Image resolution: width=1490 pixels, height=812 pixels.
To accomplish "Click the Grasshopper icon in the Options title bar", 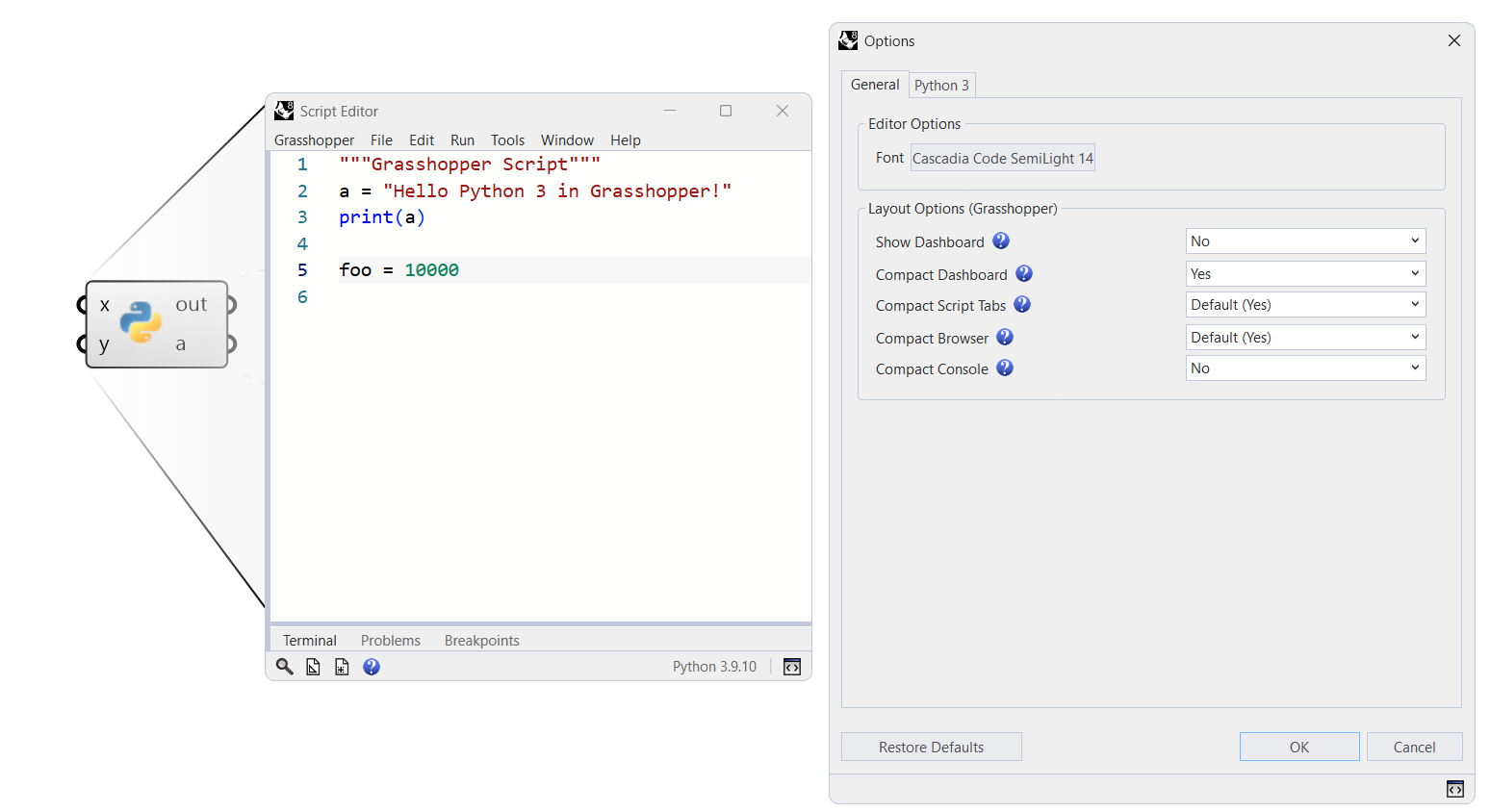I will (848, 40).
